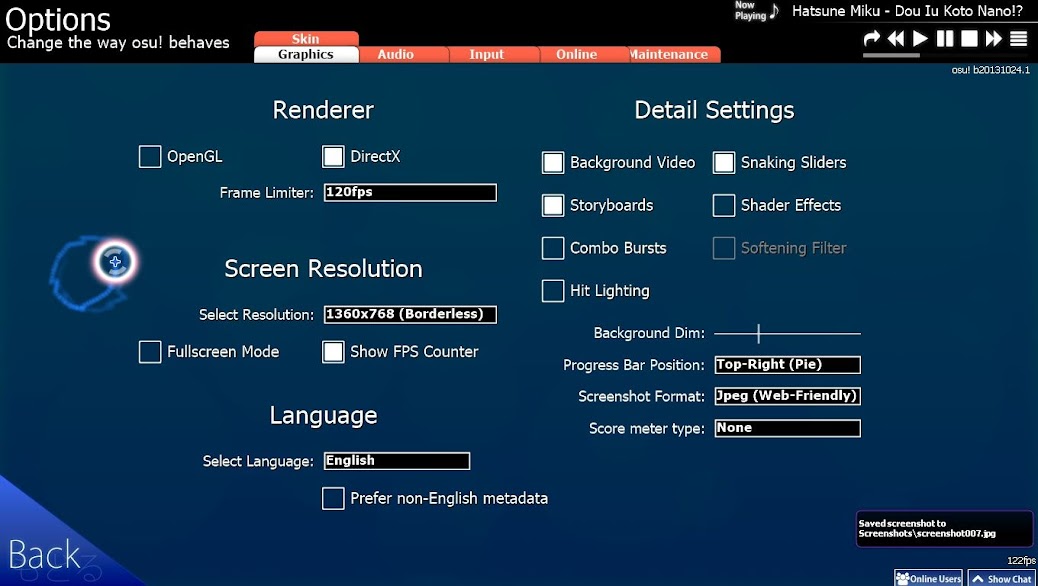Switch to the Skin tab
This screenshot has width=1038, height=586.
click(x=306, y=38)
